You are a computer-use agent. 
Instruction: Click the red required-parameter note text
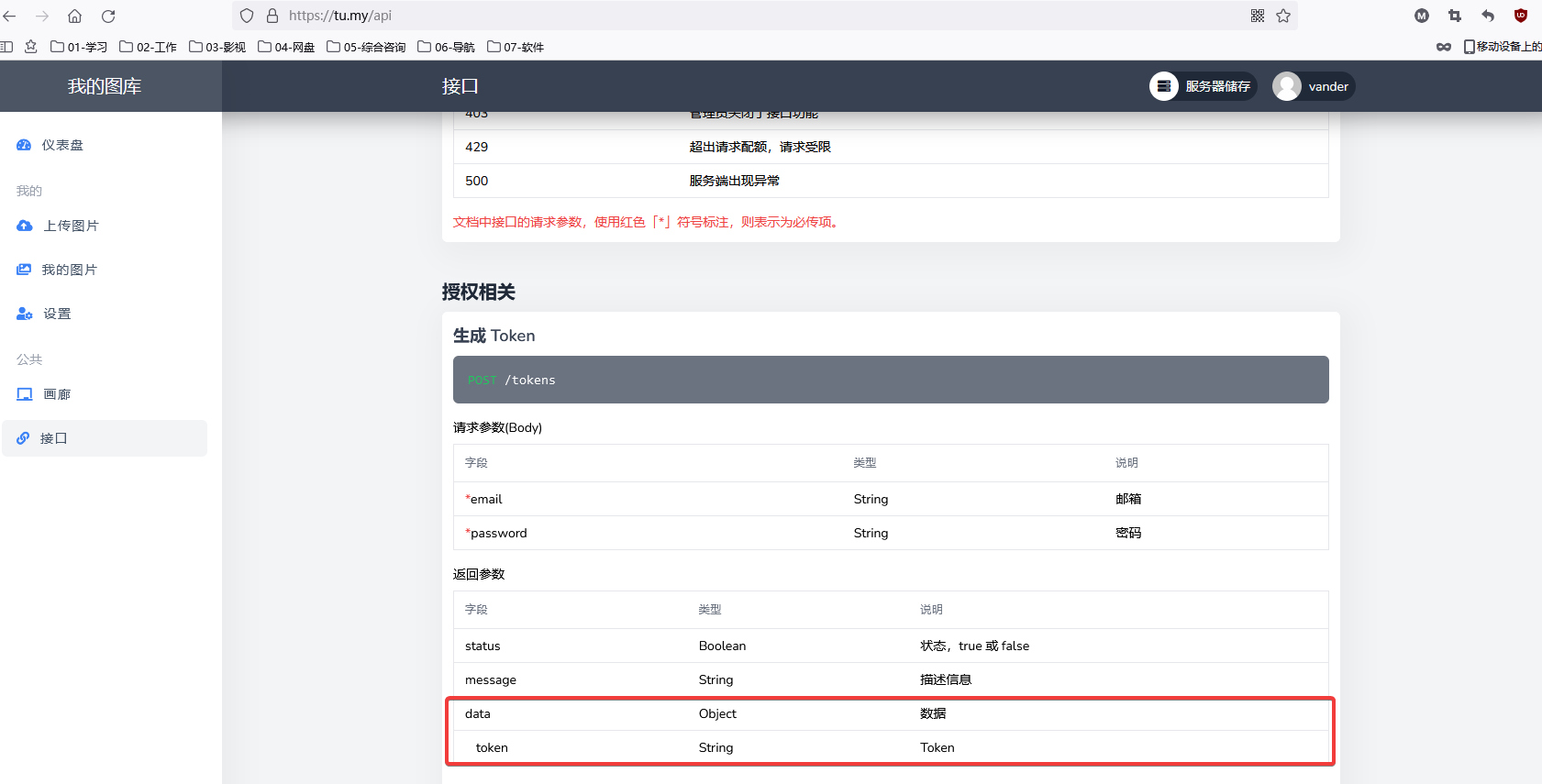[647, 222]
